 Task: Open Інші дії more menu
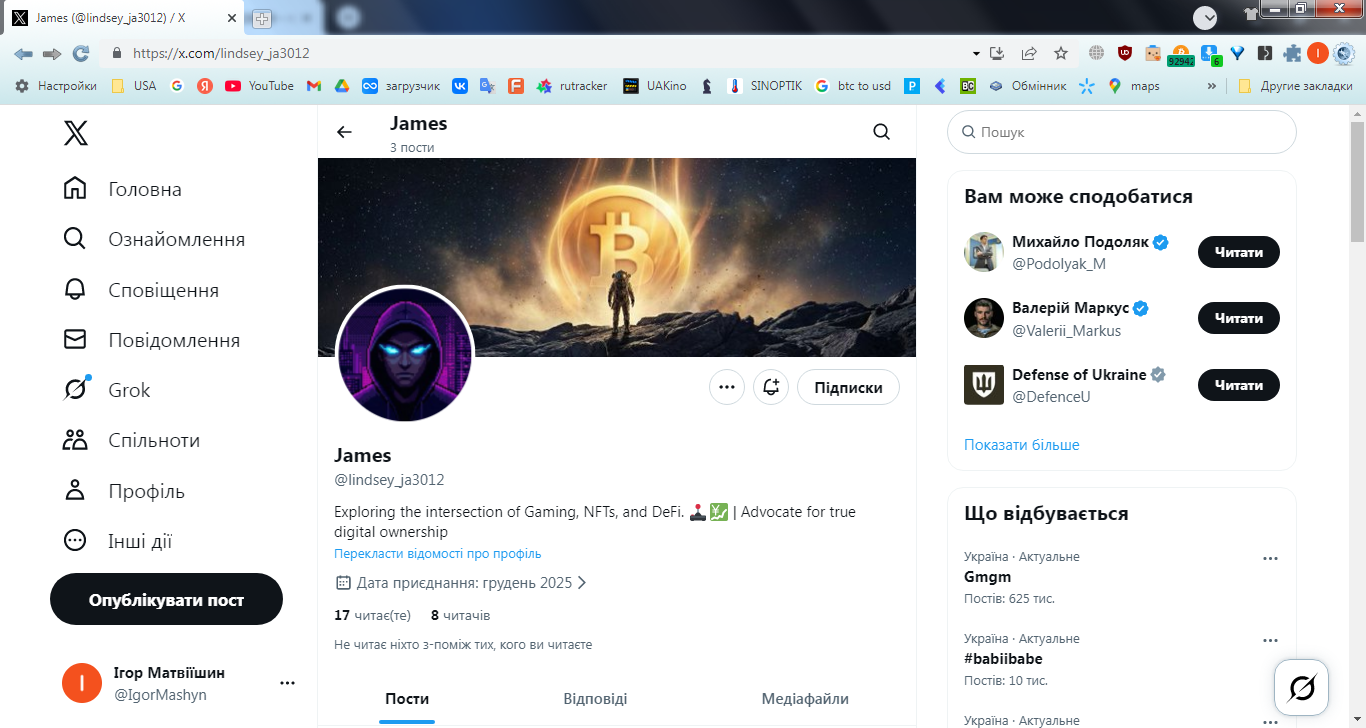[118, 541]
